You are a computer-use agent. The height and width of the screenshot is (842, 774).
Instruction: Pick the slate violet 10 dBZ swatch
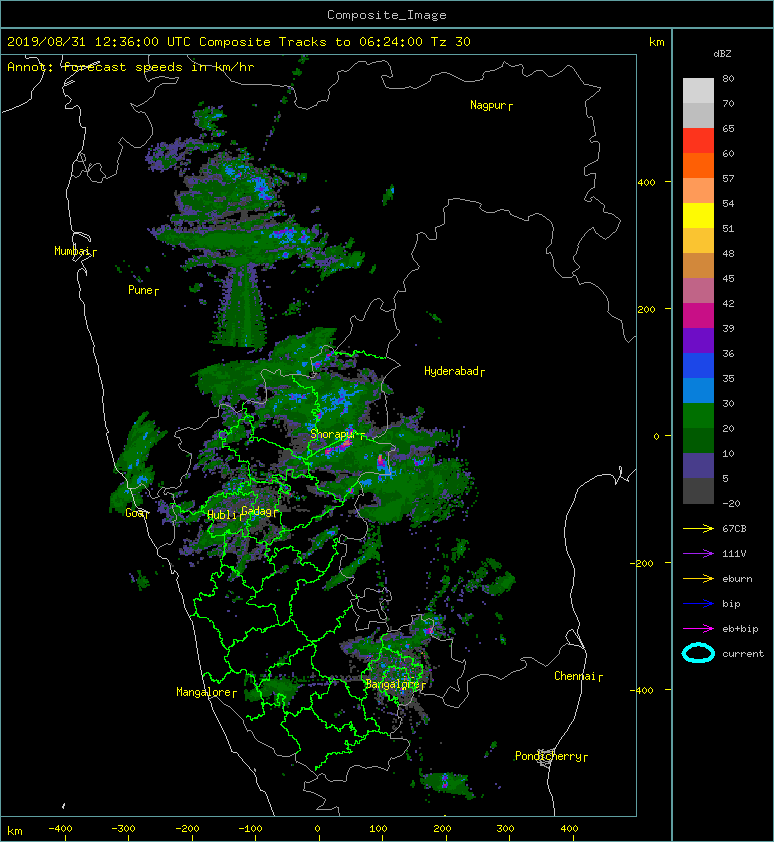(698, 466)
